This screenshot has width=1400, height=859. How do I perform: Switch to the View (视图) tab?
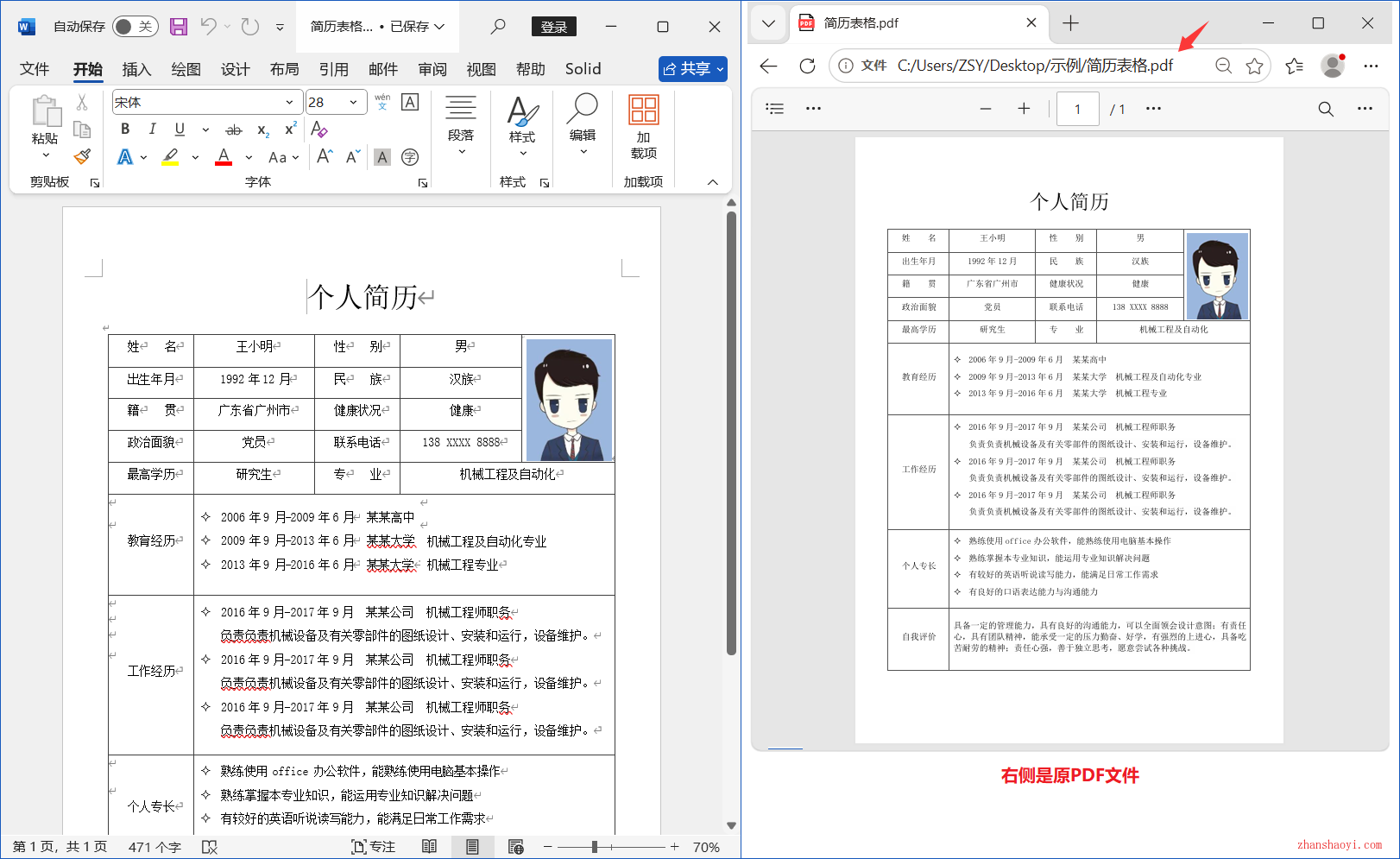coord(481,69)
